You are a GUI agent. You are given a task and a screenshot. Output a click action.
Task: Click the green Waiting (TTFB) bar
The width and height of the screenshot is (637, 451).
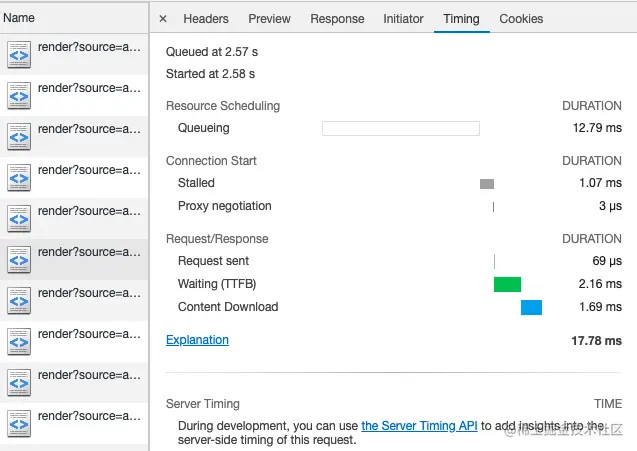pos(507,284)
